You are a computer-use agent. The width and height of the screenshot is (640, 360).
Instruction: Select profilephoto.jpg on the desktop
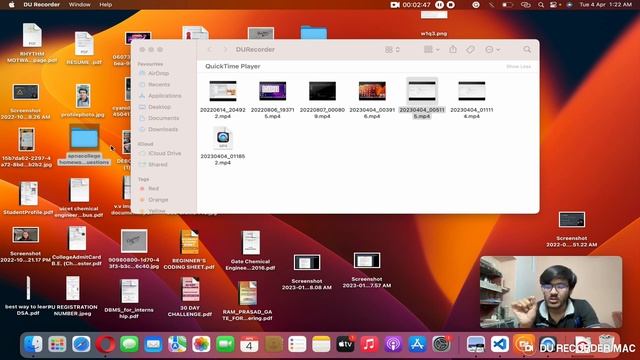(x=83, y=101)
